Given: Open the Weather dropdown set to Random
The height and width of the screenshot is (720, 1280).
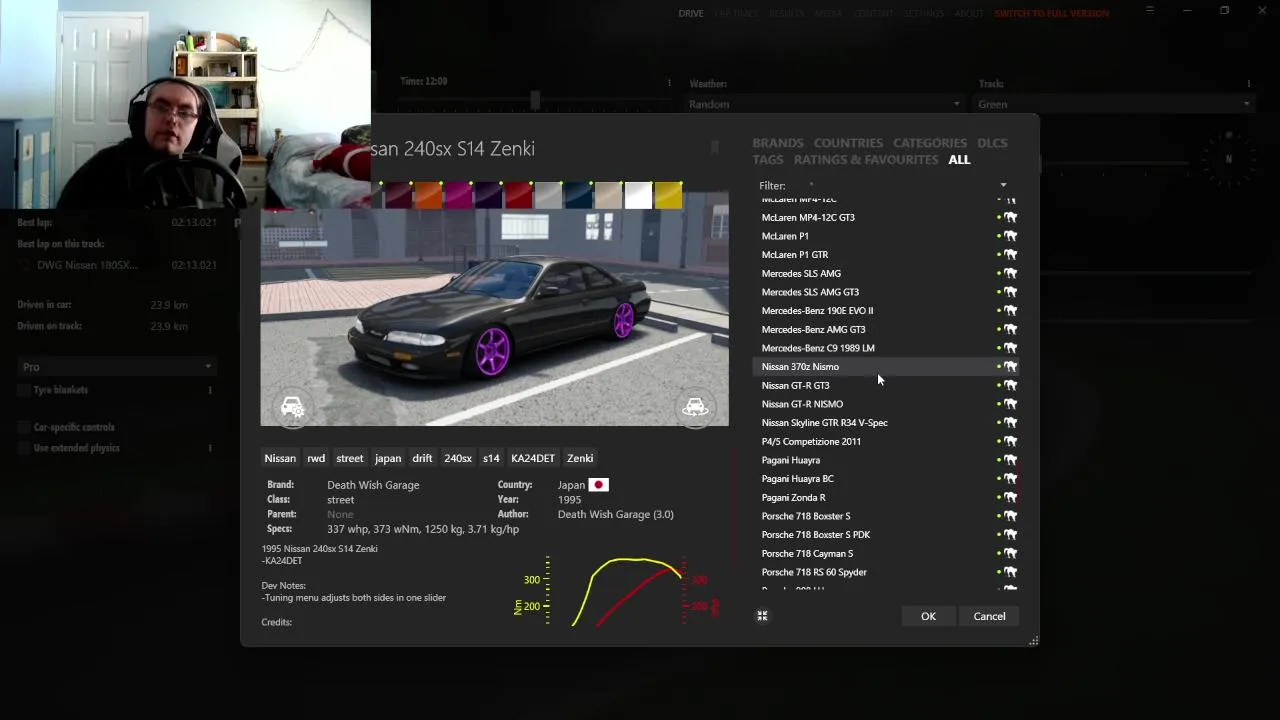Looking at the screenshot, I should [x=825, y=104].
